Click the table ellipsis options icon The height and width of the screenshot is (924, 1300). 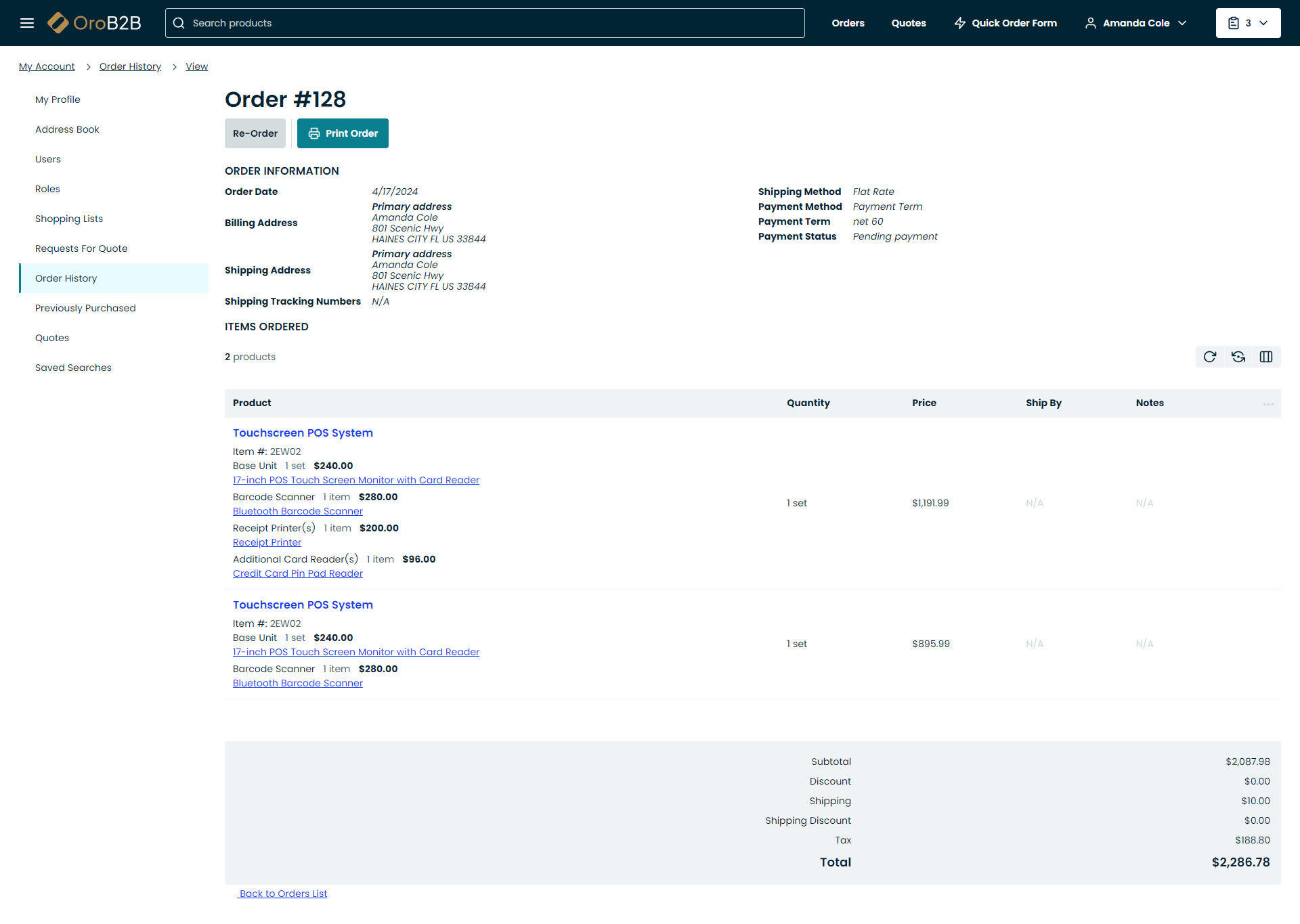[1268, 404]
